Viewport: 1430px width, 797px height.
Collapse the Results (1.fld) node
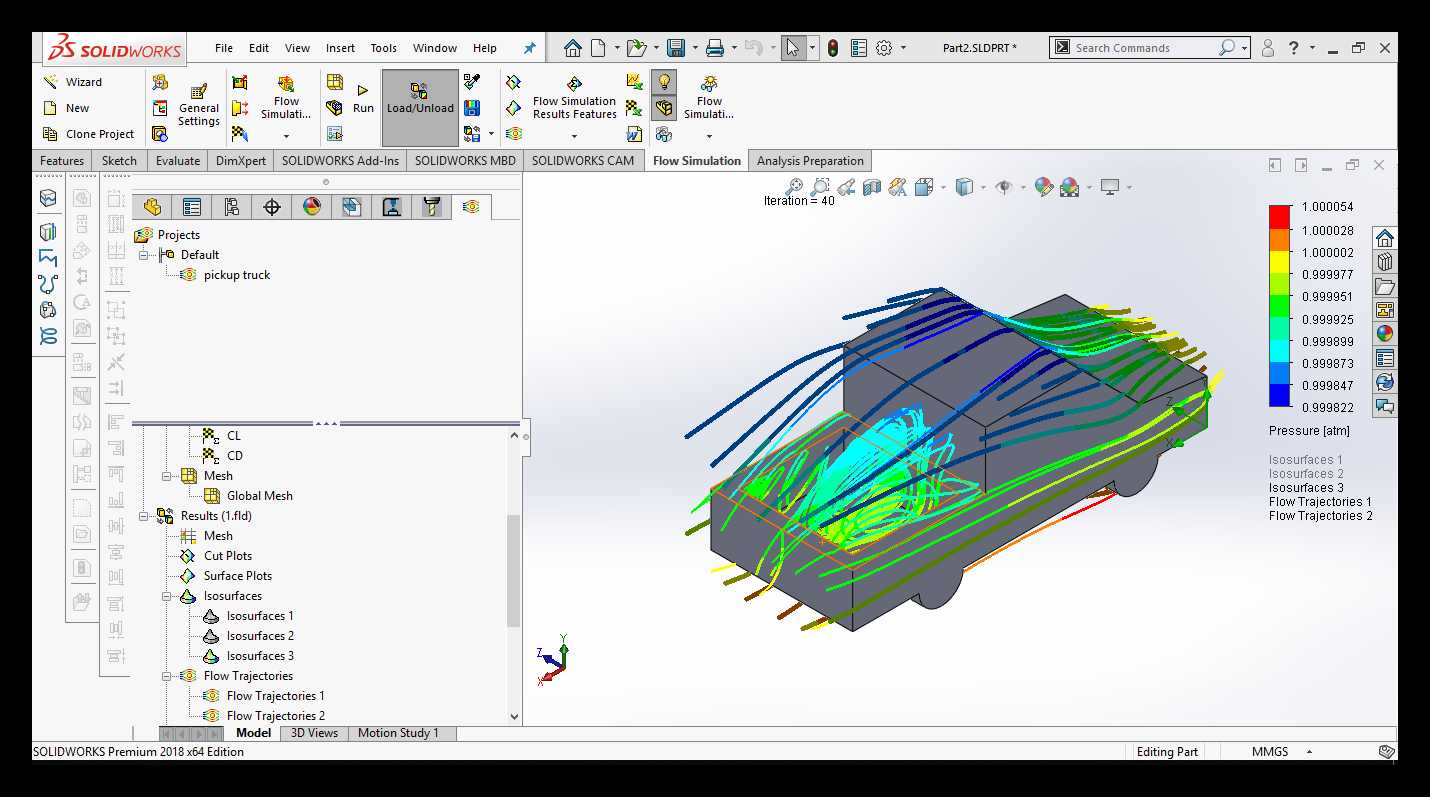tap(144, 516)
